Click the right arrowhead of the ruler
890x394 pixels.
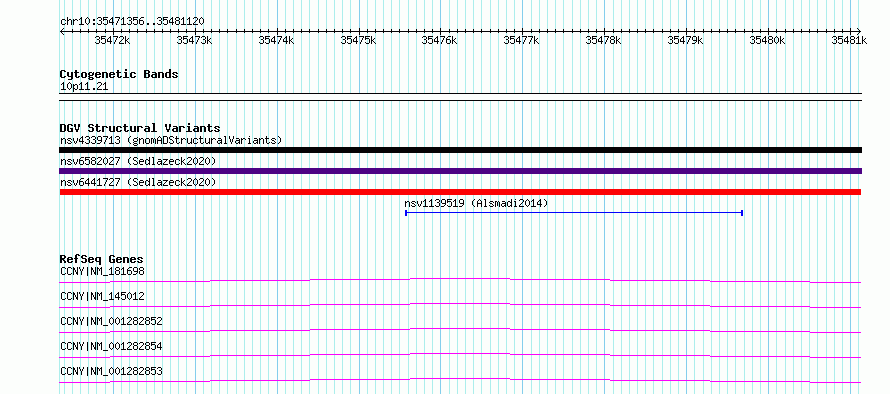(x=859, y=31)
